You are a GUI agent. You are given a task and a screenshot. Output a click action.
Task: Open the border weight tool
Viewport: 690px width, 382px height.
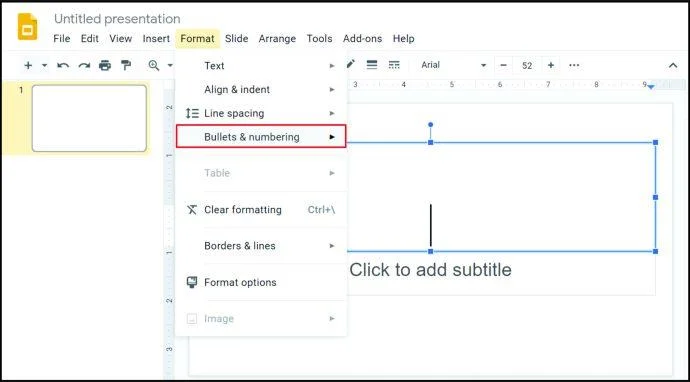coord(372,65)
